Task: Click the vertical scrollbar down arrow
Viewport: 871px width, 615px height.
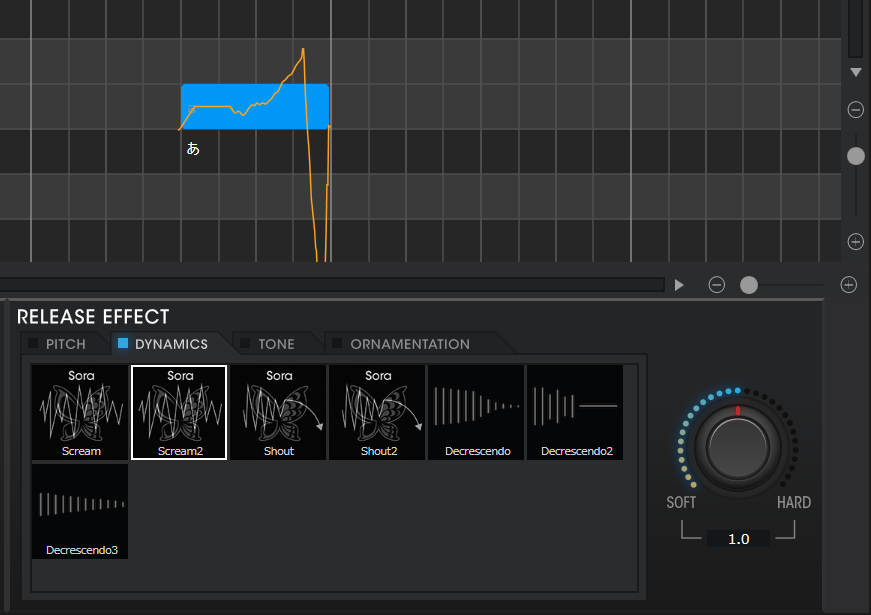Action: (855, 73)
